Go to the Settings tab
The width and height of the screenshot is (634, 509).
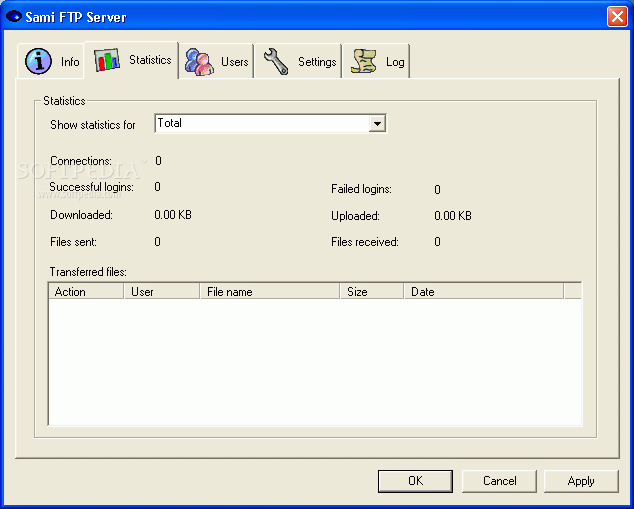coord(298,61)
